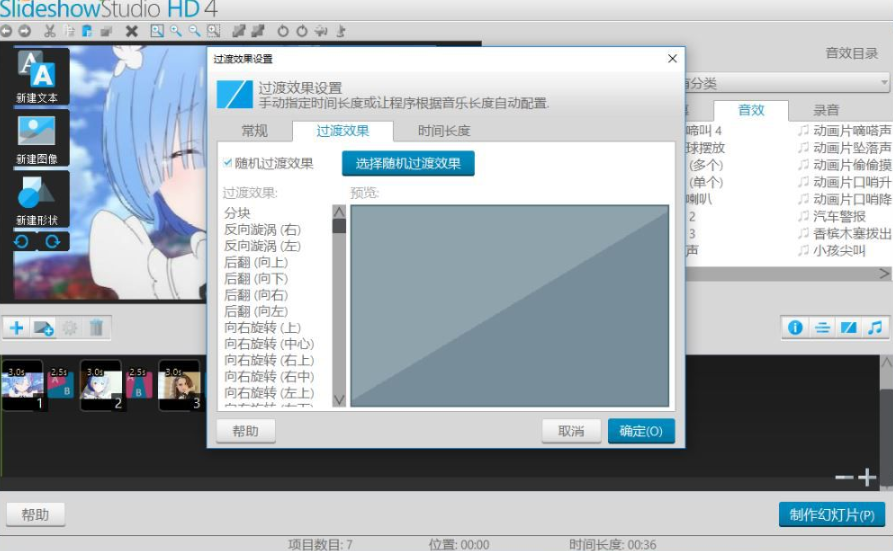Click transition between slides 2 and 3
The image size is (893, 551).
(140, 383)
